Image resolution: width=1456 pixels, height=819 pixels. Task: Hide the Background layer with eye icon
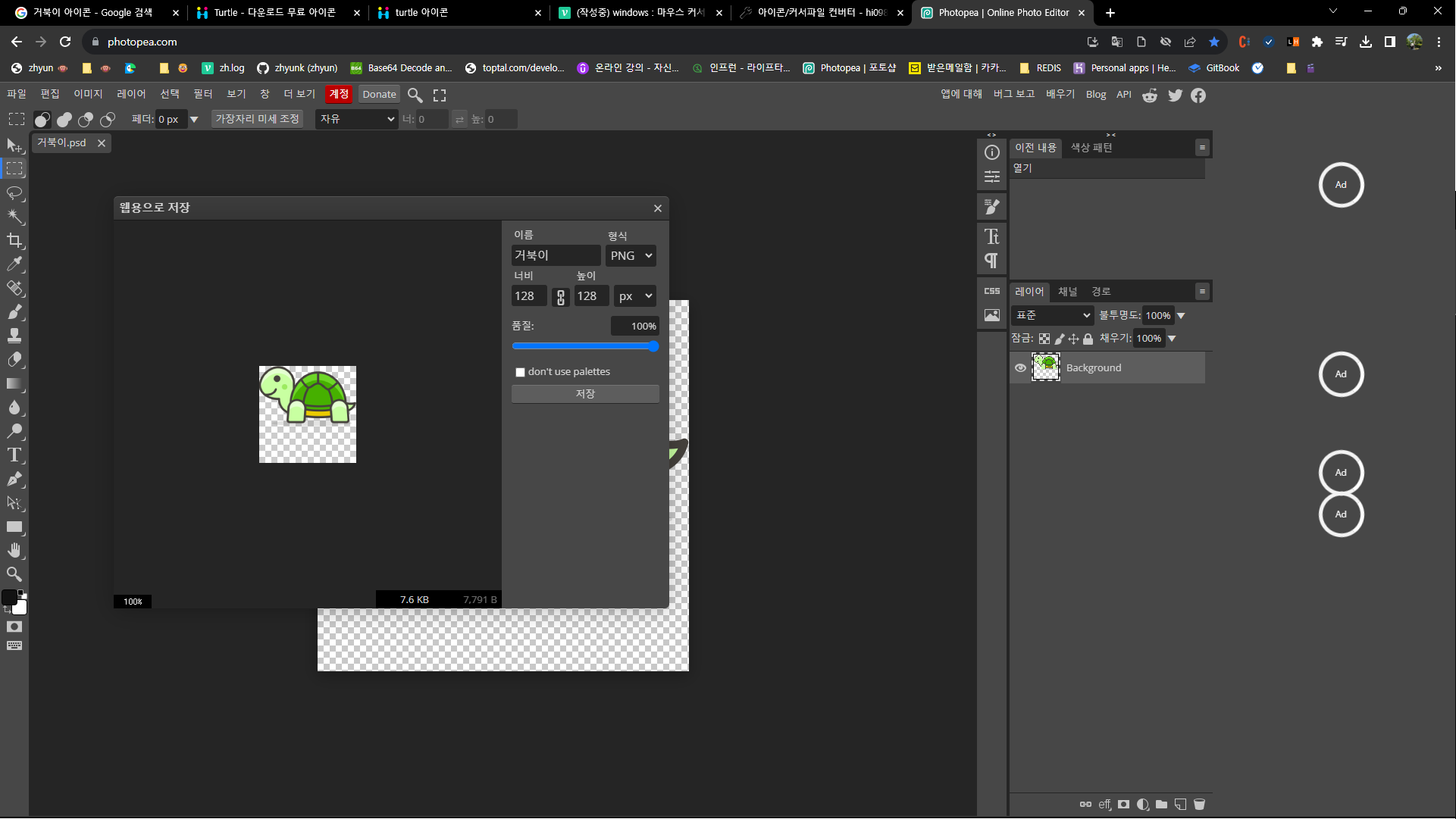point(1020,367)
